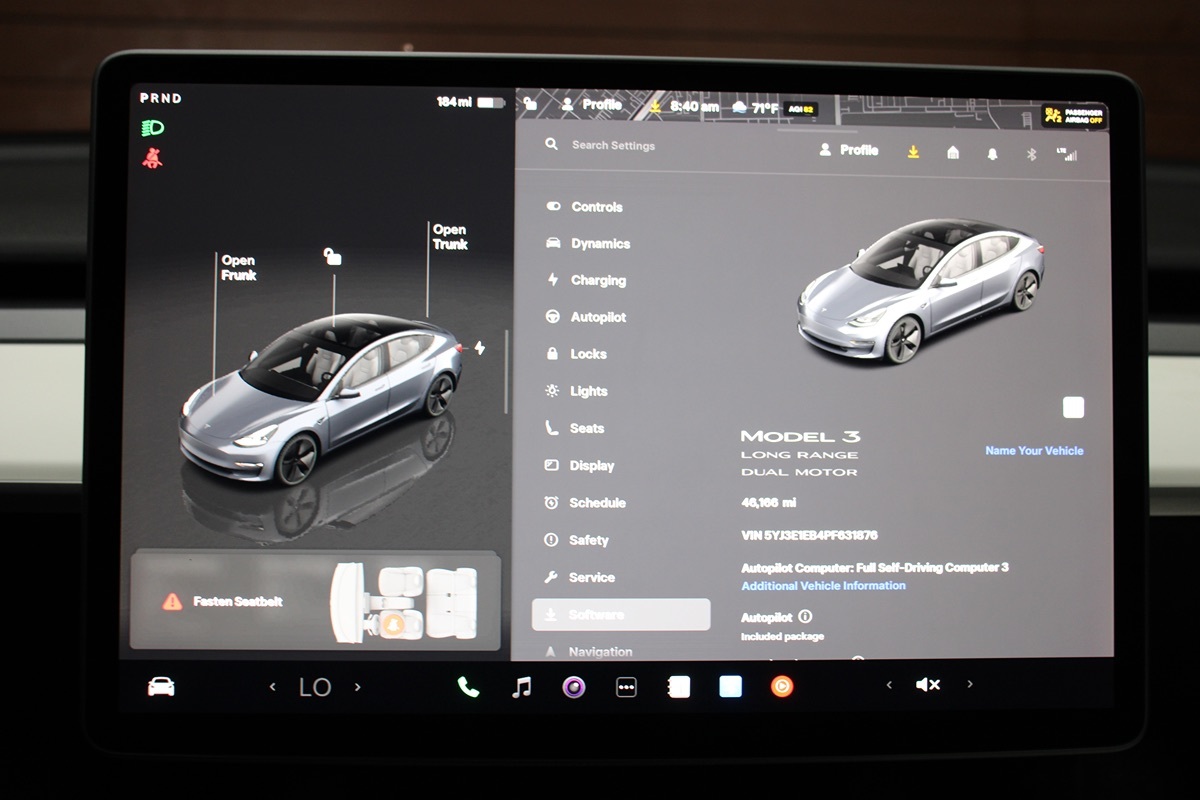Toggle the speaker mute icon
The image size is (1200, 800).
927,685
